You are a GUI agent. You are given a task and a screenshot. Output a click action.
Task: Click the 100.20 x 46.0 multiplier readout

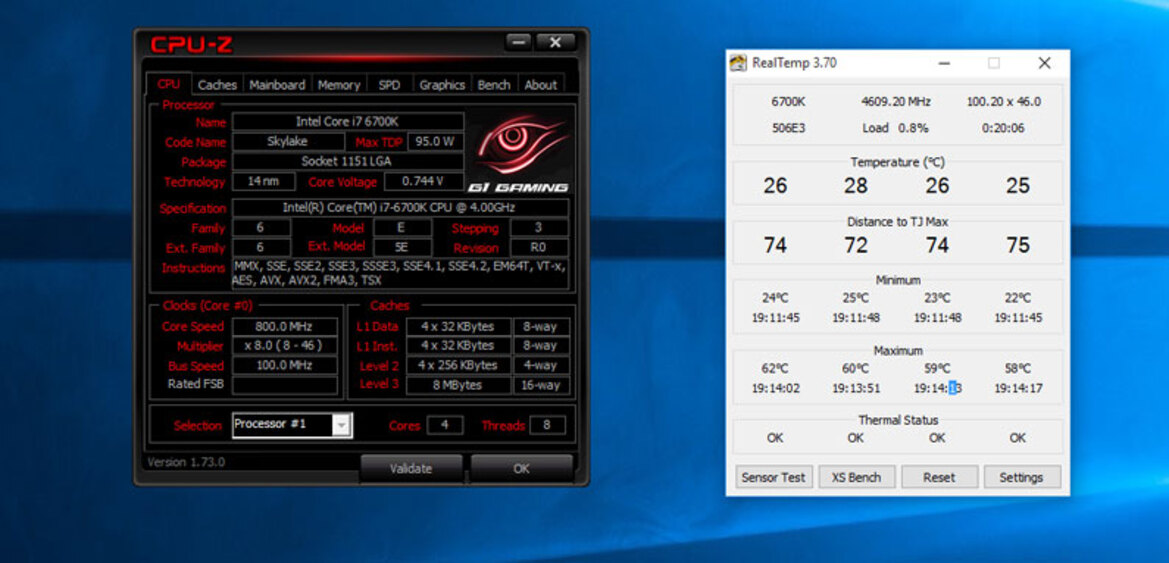point(1003,102)
